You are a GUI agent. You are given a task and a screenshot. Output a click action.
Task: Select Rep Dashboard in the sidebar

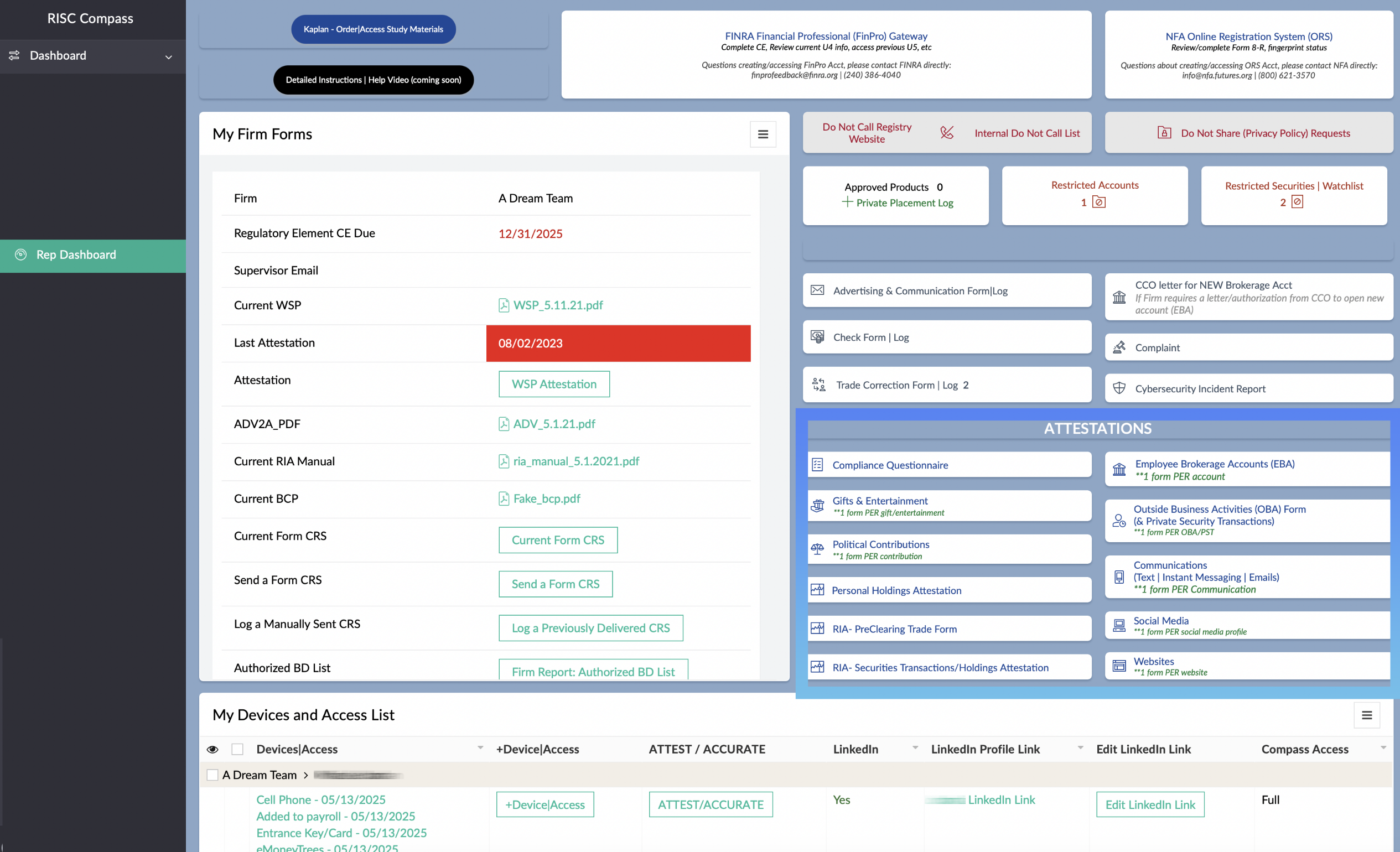[76, 255]
